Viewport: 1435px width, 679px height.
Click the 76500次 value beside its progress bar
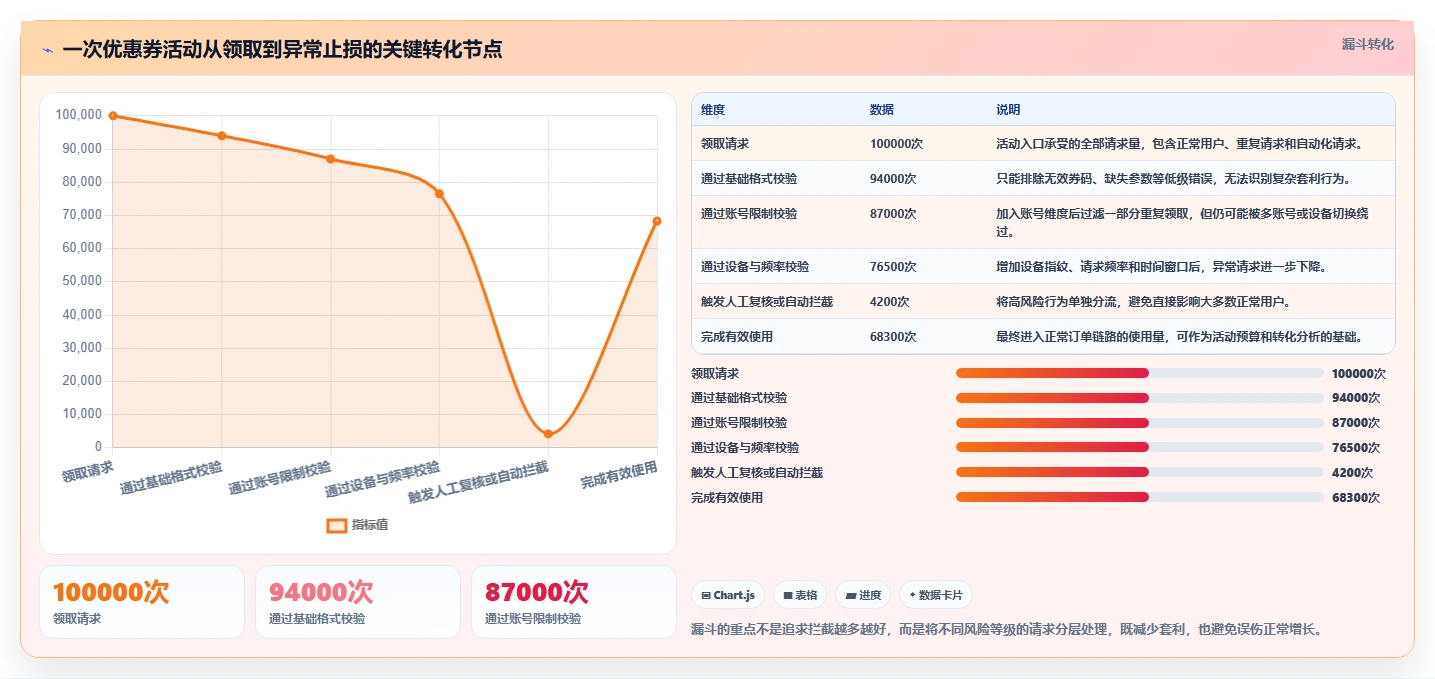(x=1356, y=448)
